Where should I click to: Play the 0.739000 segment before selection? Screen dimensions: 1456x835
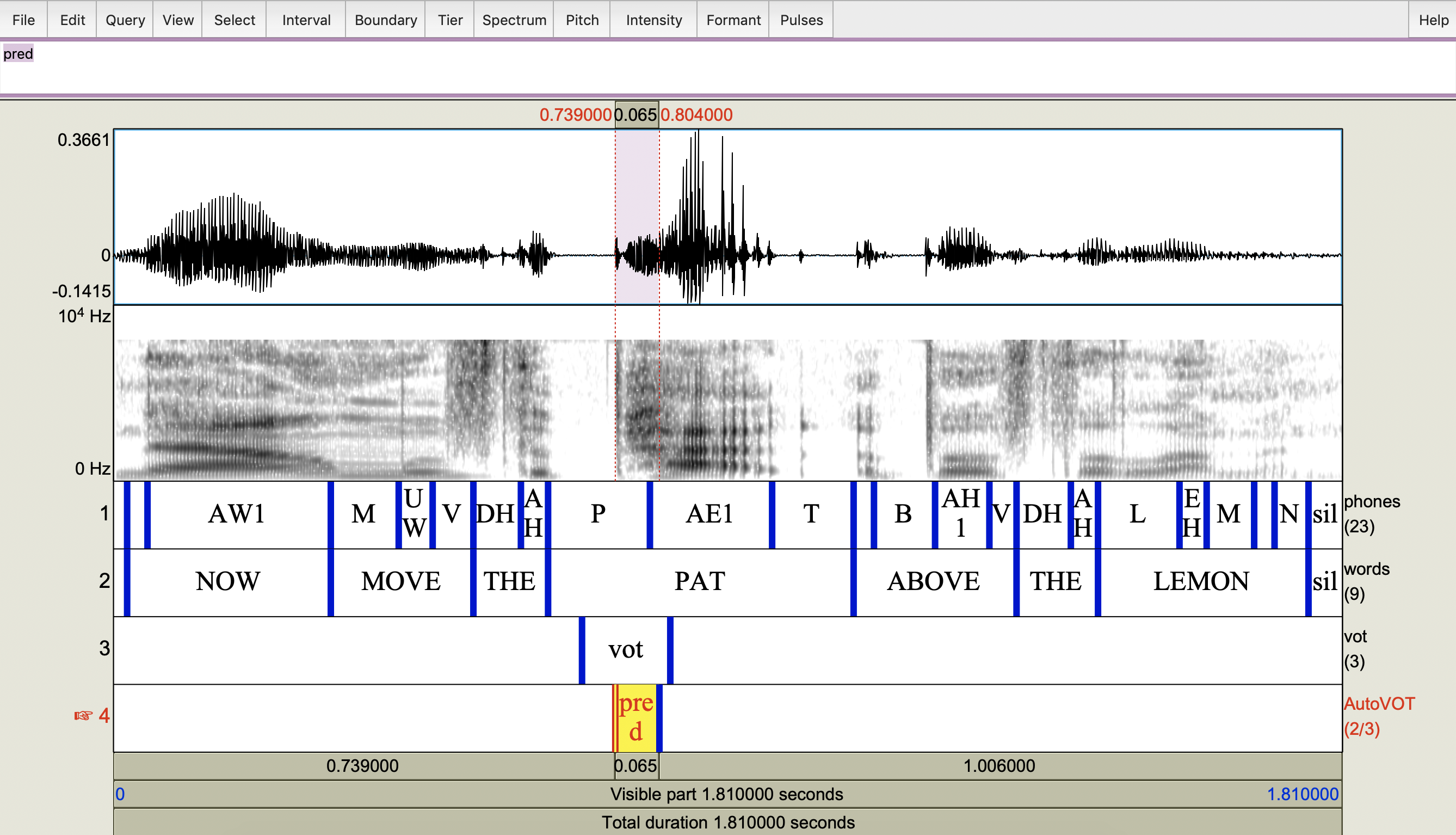pos(364,766)
